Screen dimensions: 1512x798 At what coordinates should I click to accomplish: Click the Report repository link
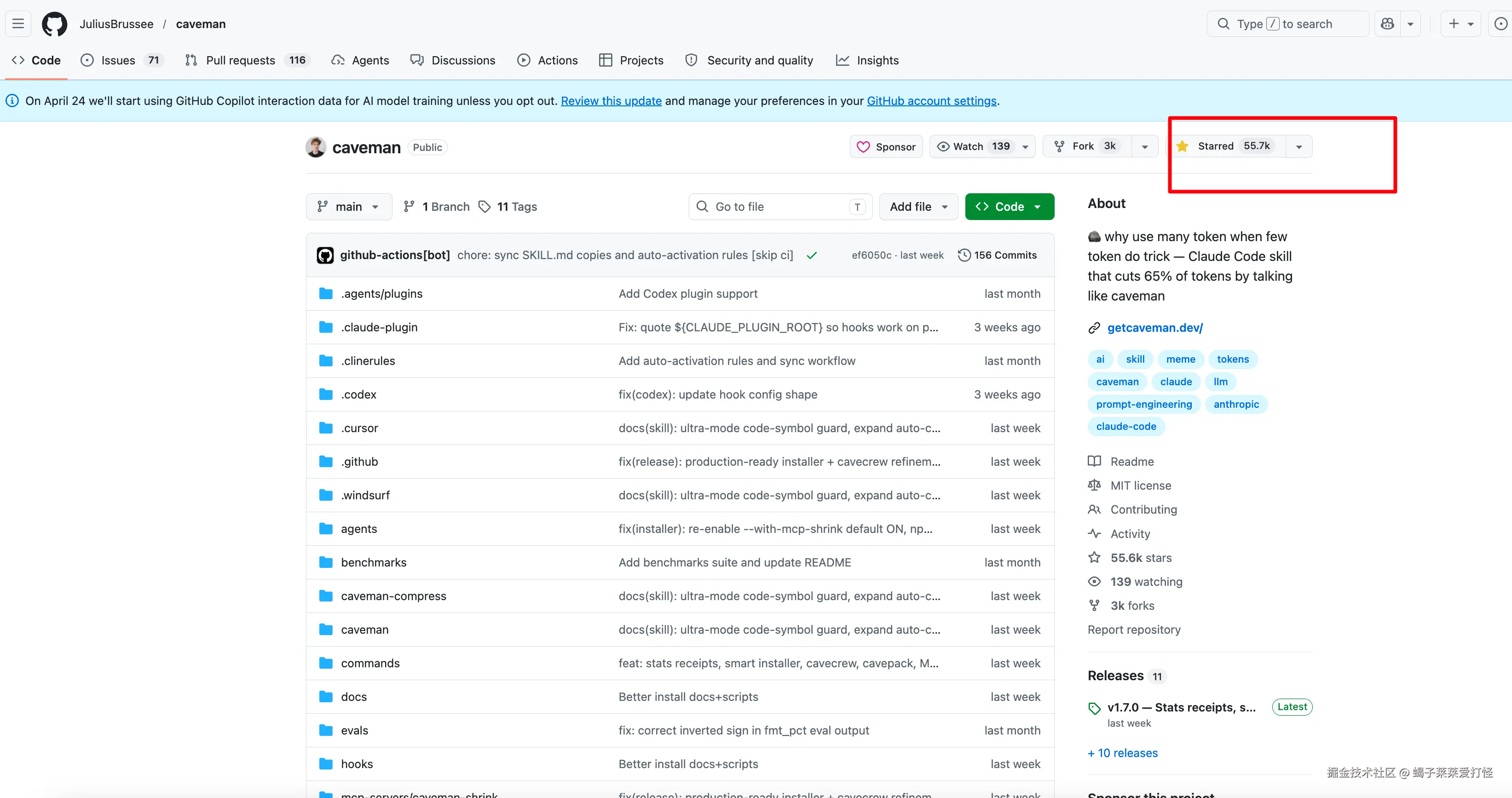point(1134,630)
